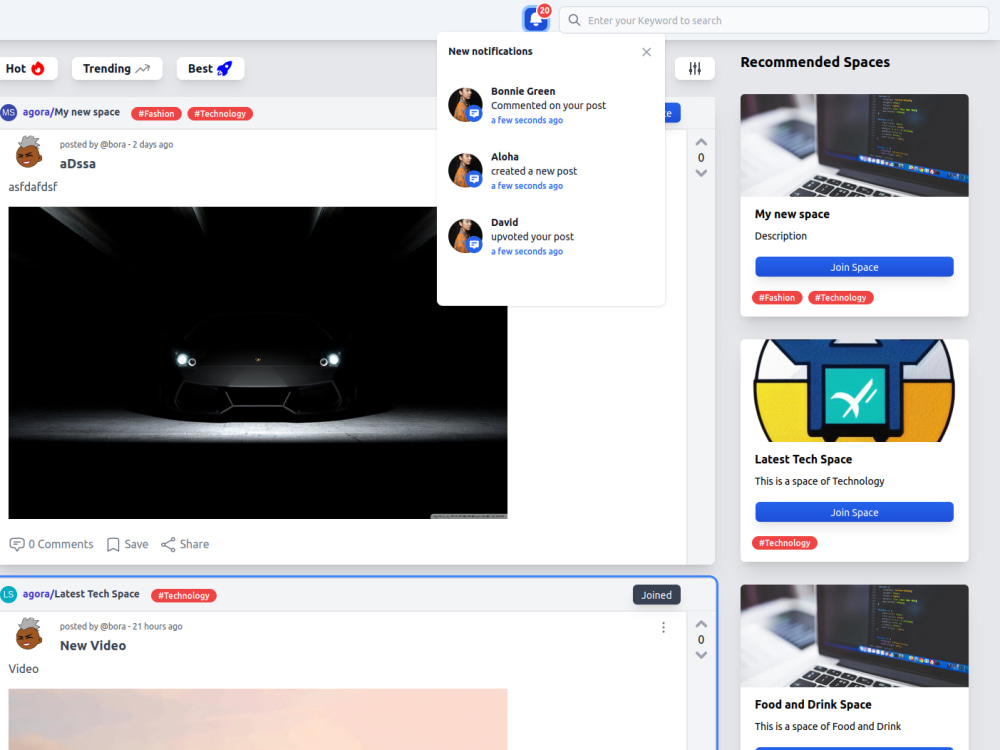Screen dimensions: 1000x750
Task: Click #Technology tag in Latest Tech Space card
Action: pos(784,543)
